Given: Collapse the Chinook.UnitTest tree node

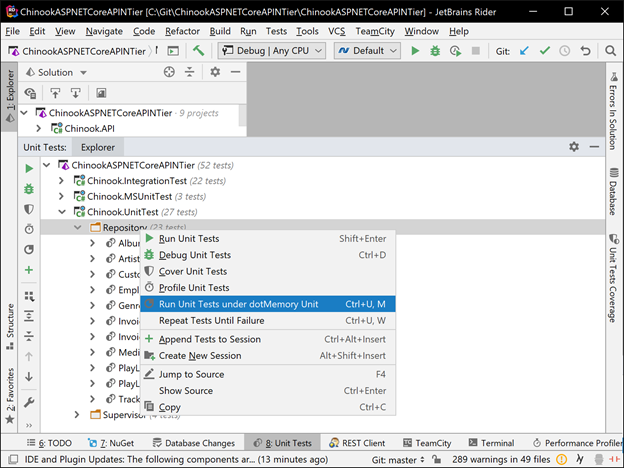Looking at the screenshot, I should (61, 212).
